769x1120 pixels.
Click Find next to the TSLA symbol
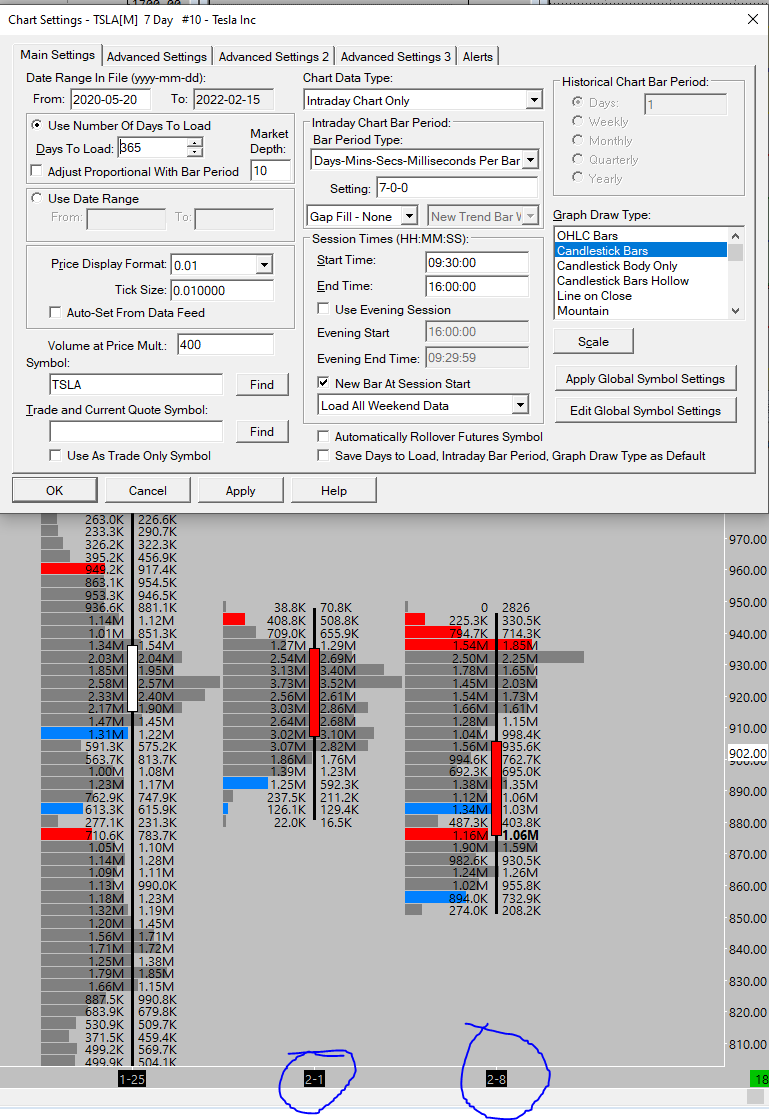pyautogui.click(x=262, y=384)
